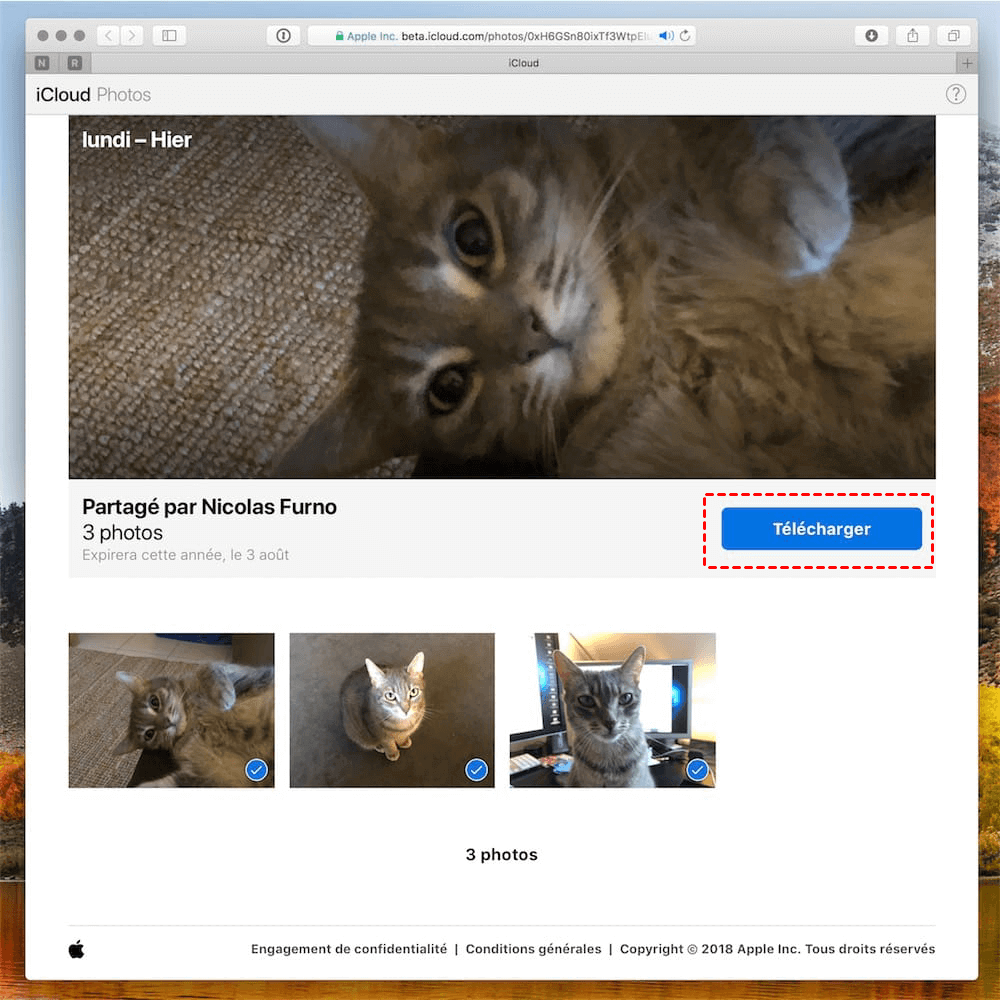Image resolution: width=1000 pixels, height=1000 pixels.
Task: Open Engagement de confidentialité link
Action: tap(349, 949)
